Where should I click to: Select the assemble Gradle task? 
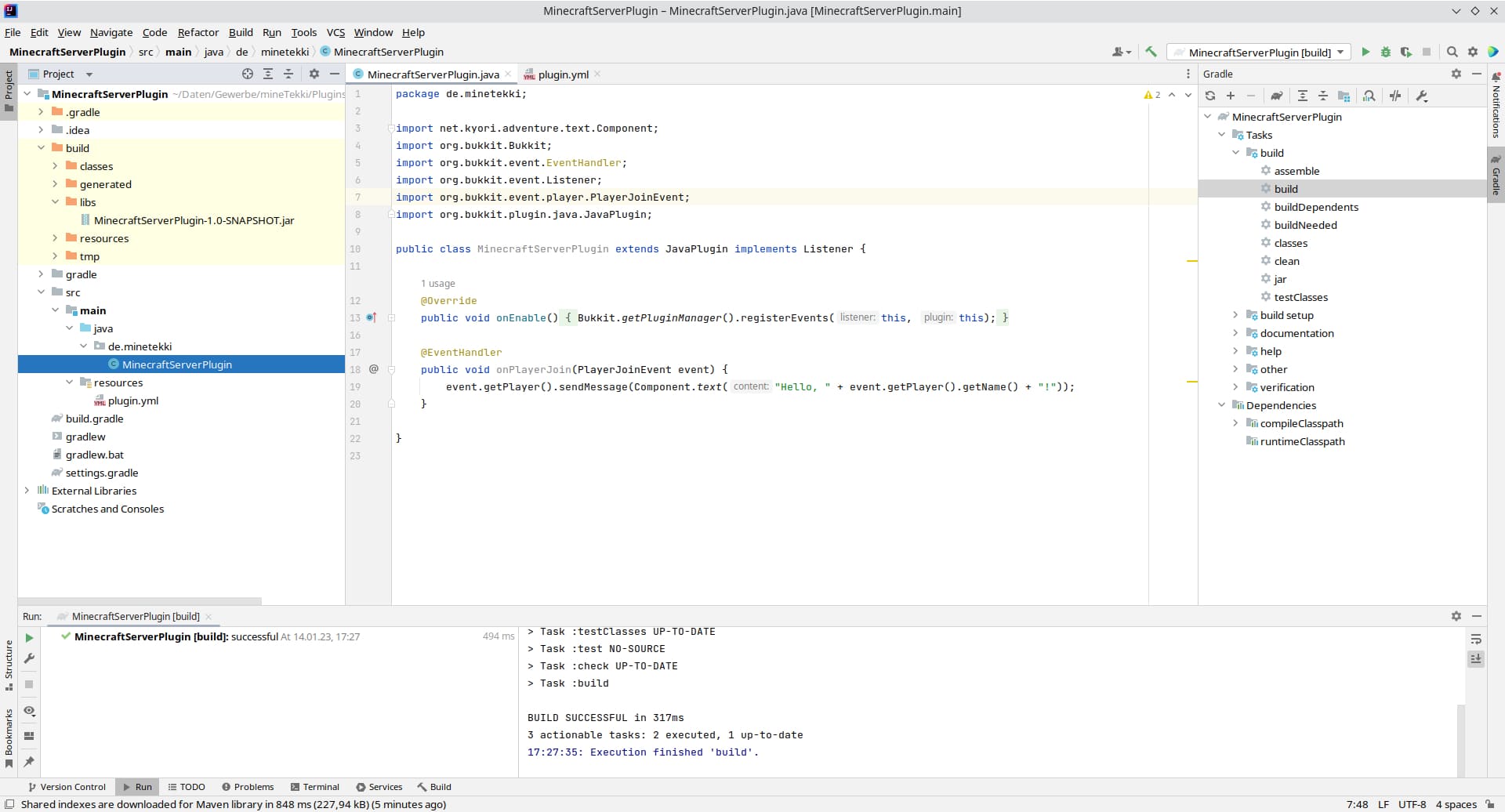coord(1296,171)
